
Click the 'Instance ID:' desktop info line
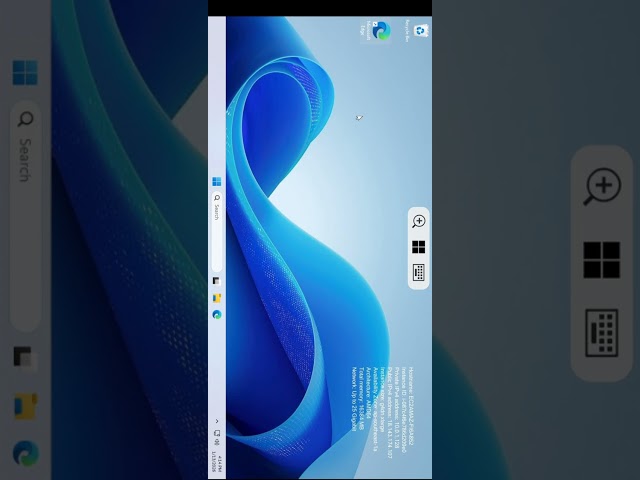coord(404,410)
